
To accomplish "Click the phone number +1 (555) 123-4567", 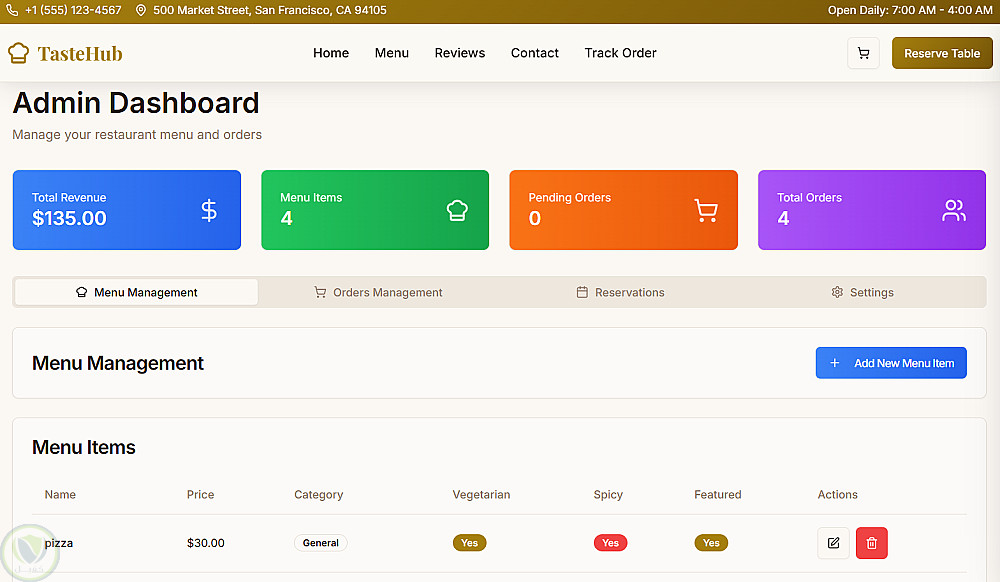I will pos(73,10).
